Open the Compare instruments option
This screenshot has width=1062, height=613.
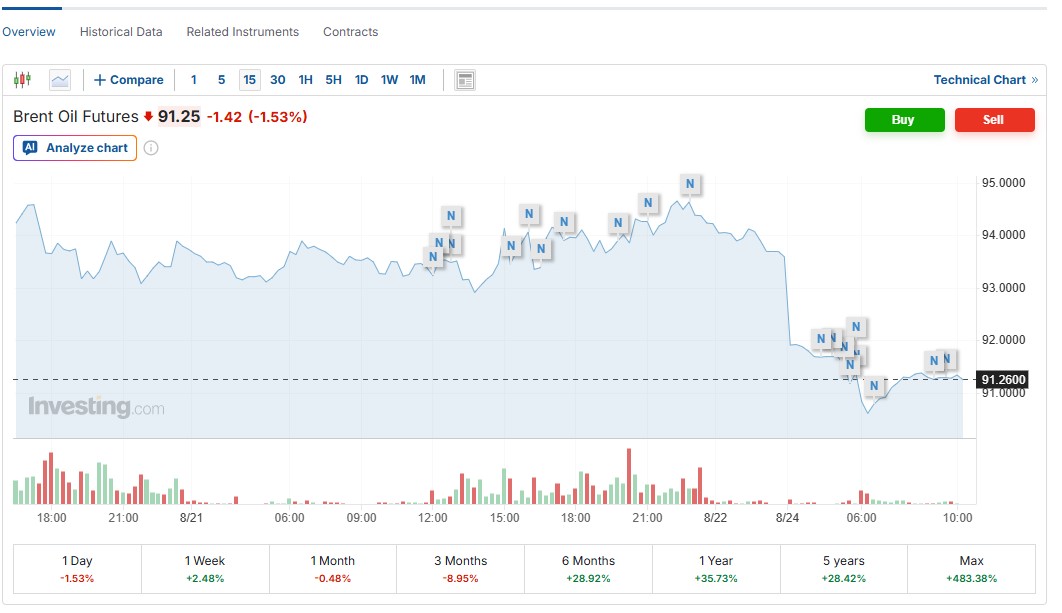tap(129, 80)
